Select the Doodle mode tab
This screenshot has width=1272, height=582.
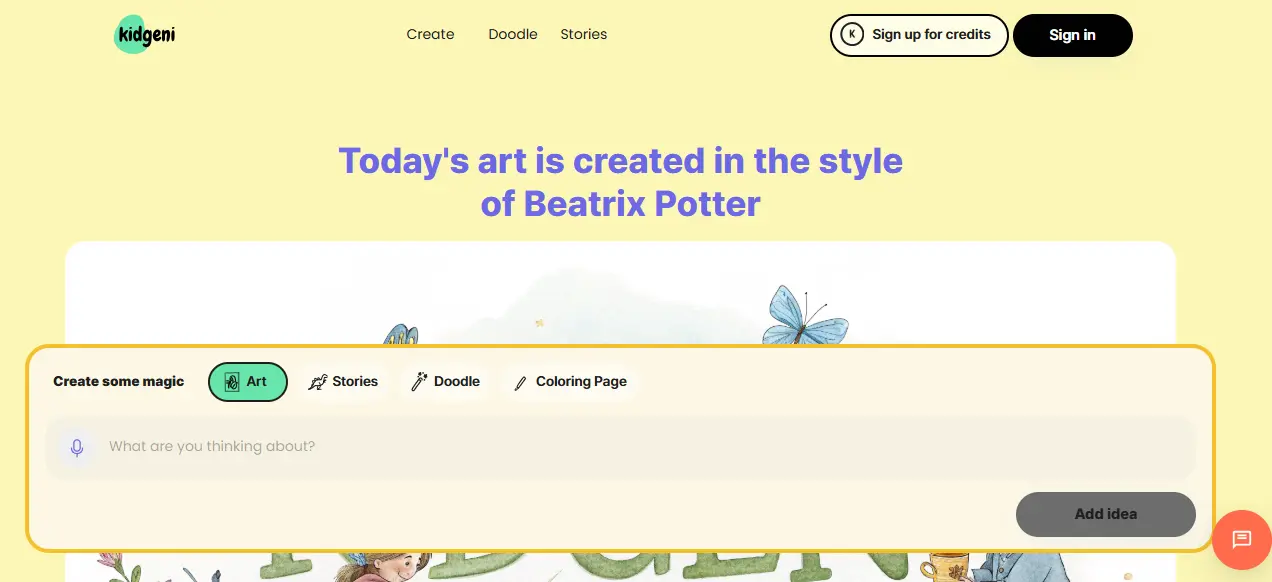(x=446, y=382)
